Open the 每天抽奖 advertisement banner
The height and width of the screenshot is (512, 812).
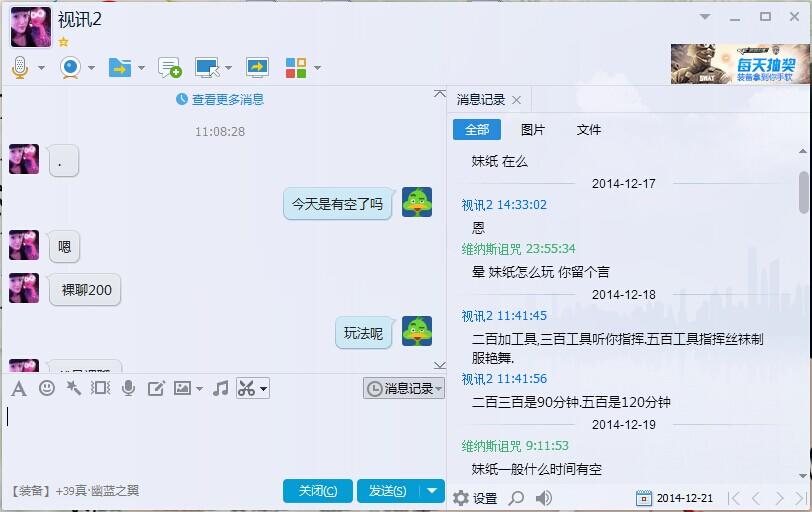pyautogui.click(x=740, y=64)
